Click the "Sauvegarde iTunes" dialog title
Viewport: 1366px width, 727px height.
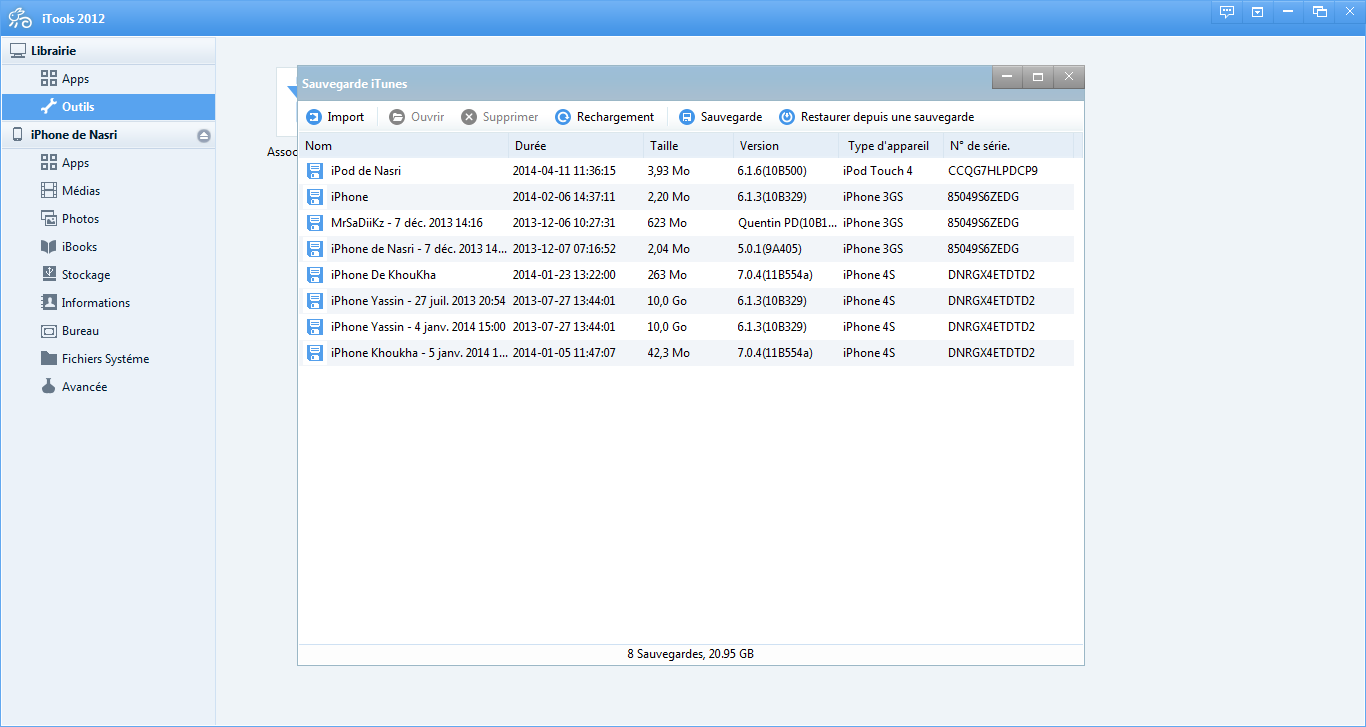[355, 84]
